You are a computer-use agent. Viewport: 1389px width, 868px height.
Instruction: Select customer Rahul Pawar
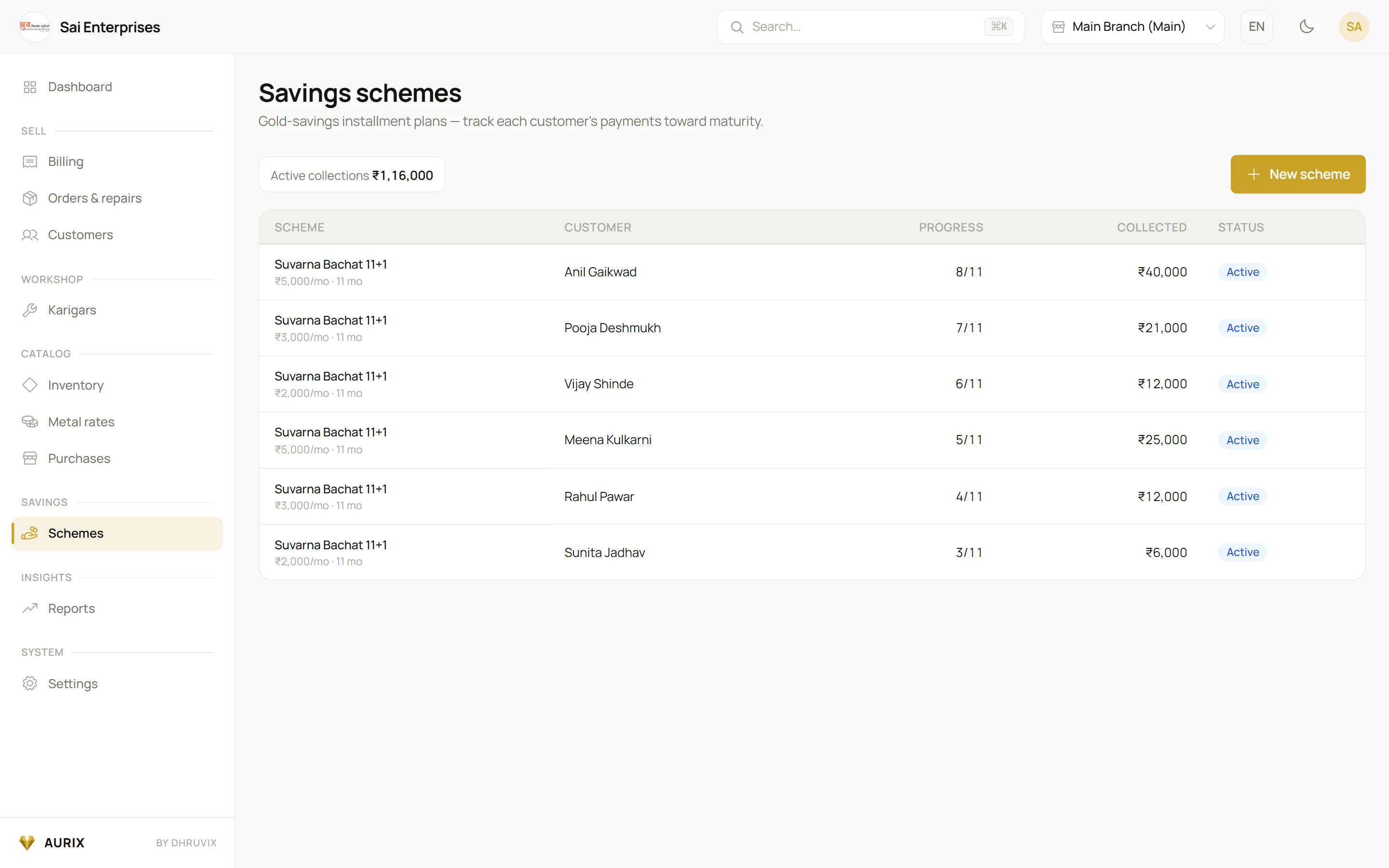point(599,496)
